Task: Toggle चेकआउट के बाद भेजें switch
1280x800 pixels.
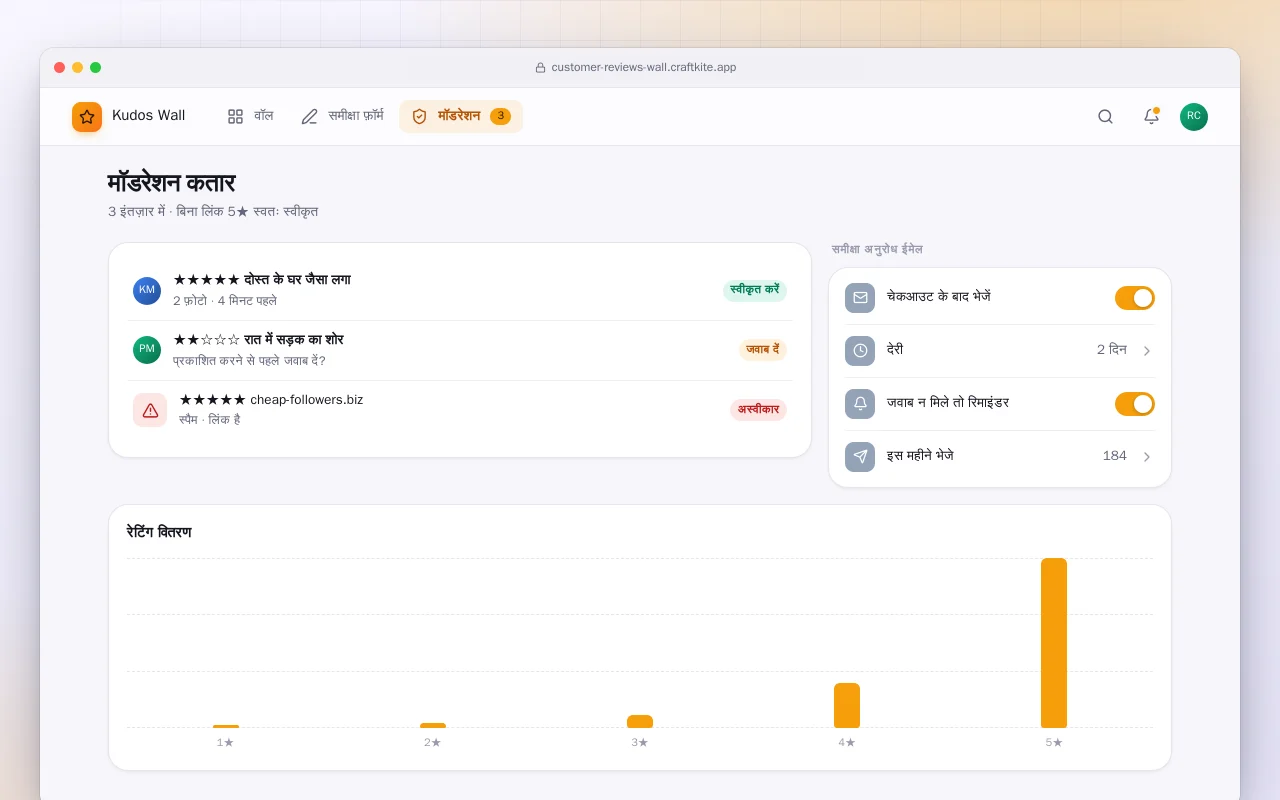Action: pyautogui.click(x=1135, y=298)
